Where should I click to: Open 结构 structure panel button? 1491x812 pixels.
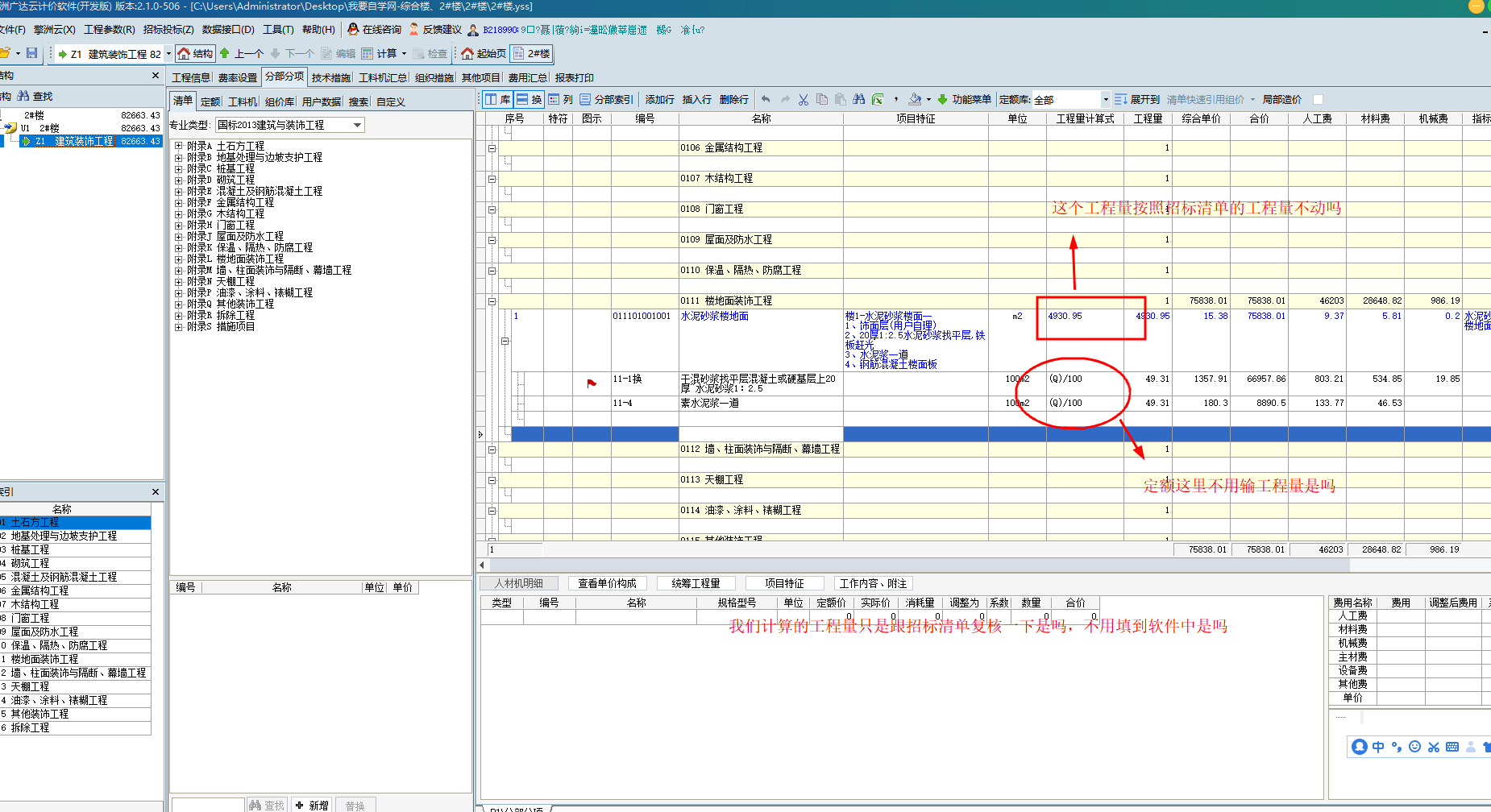click(195, 54)
